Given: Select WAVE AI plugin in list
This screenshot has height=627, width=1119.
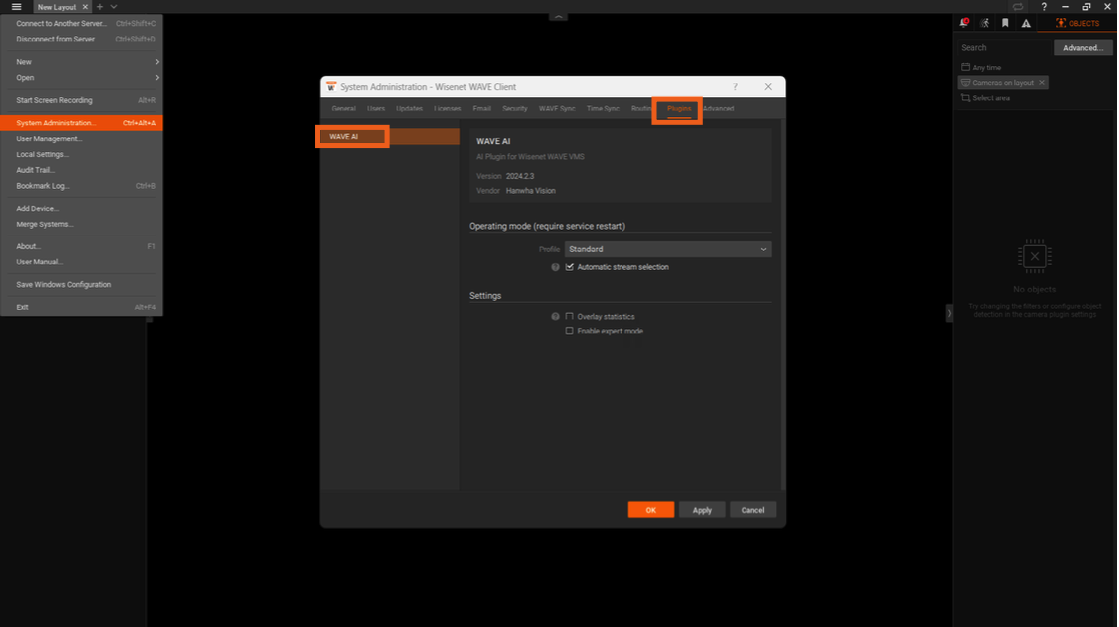Looking at the screenshot, I should pos(390,137).
